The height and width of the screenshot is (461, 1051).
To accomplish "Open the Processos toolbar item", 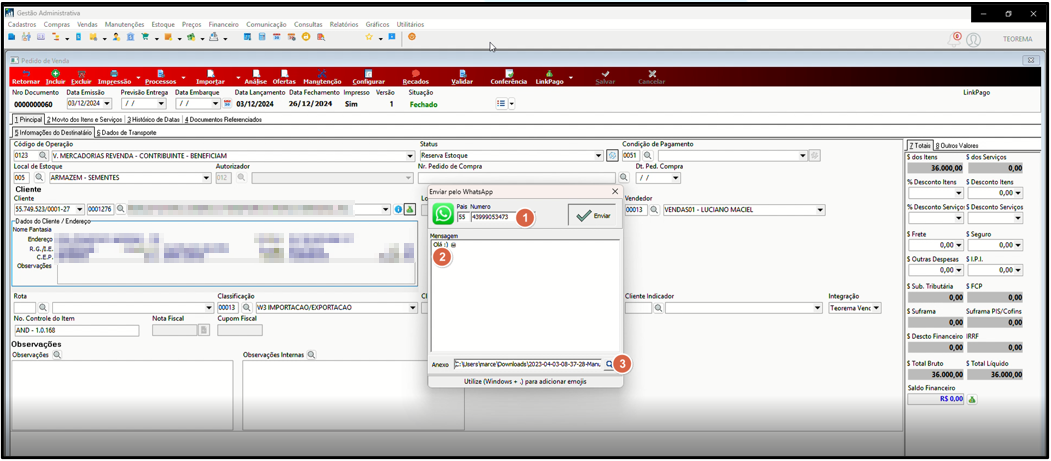I will click(x=160, y=77).
